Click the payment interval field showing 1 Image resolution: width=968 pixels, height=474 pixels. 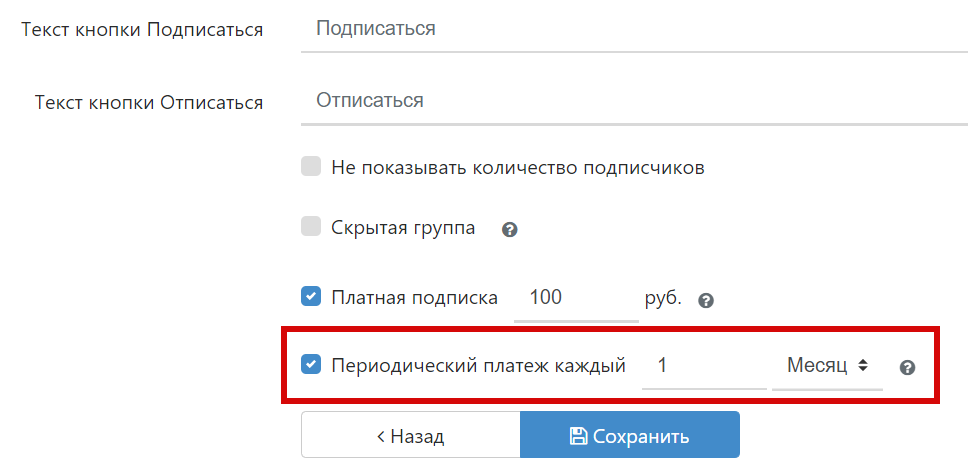point(703,366)
